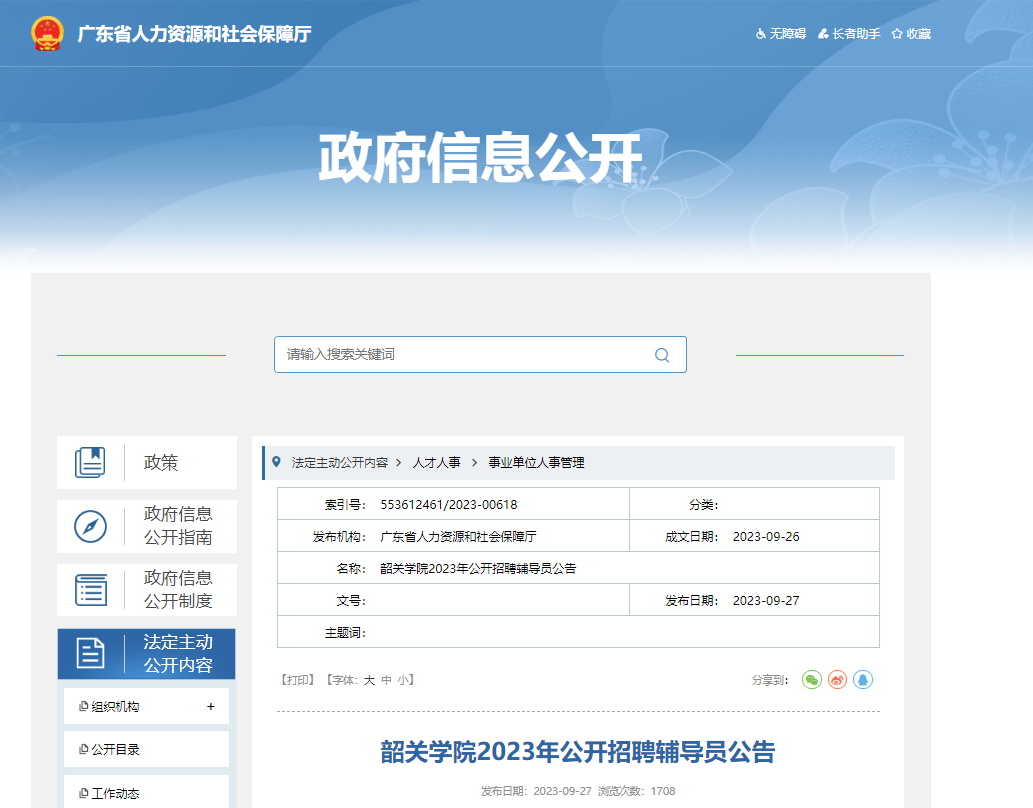1033x808 pixels.
Task: Set font size to 小
Action: click(x=402, y=680)
